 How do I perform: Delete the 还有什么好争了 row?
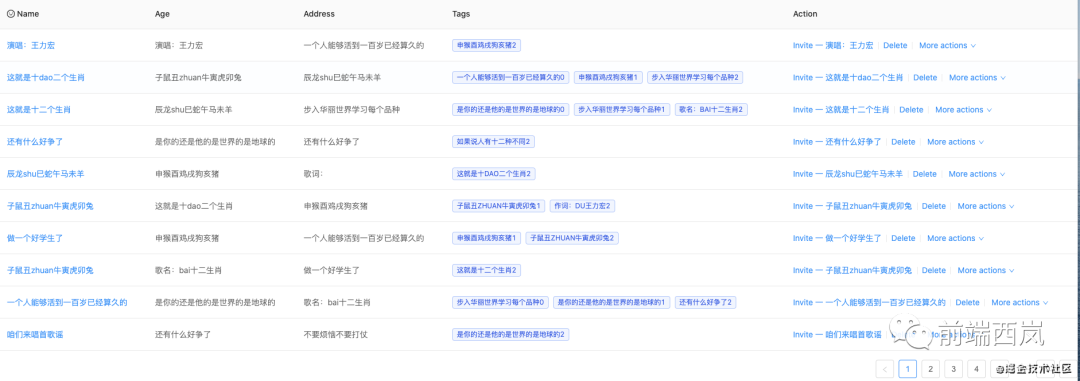tap(903, 142)
